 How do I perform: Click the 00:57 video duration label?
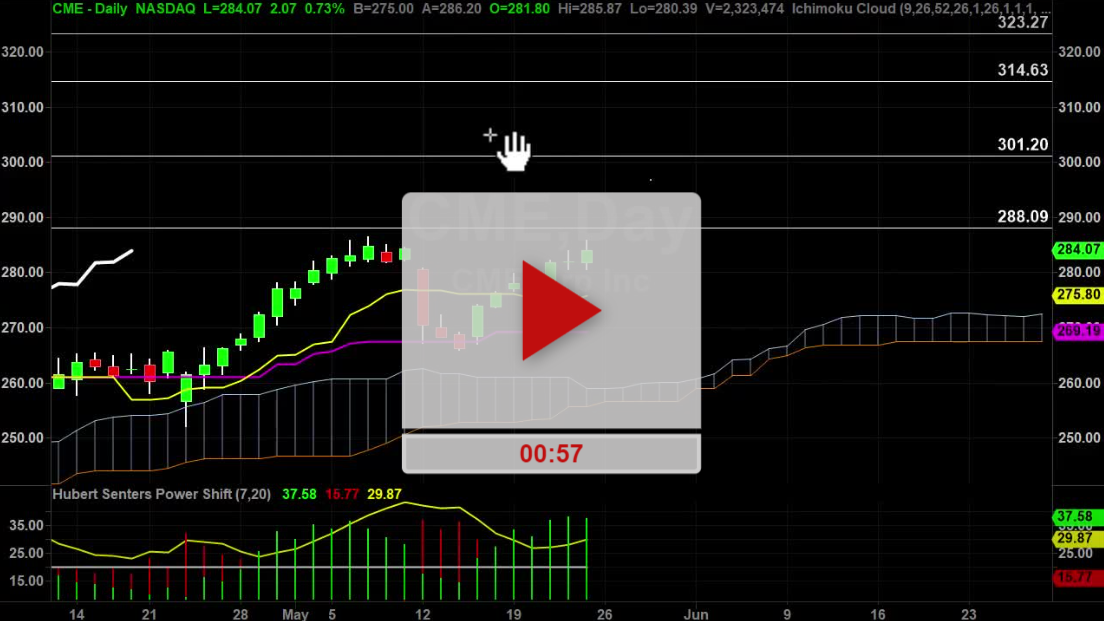pos(551,454)
